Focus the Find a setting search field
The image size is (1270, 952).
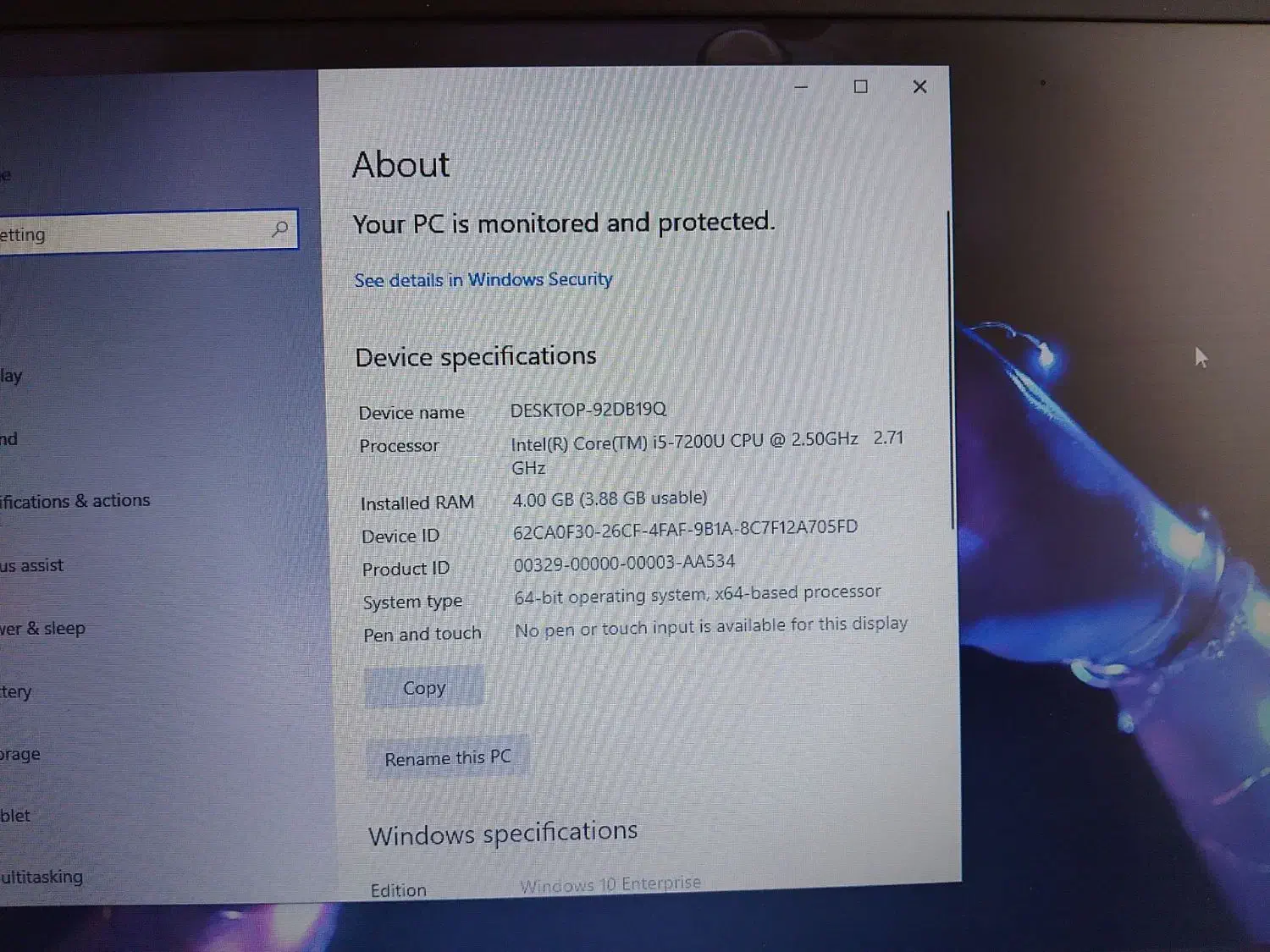click(148, 230)
